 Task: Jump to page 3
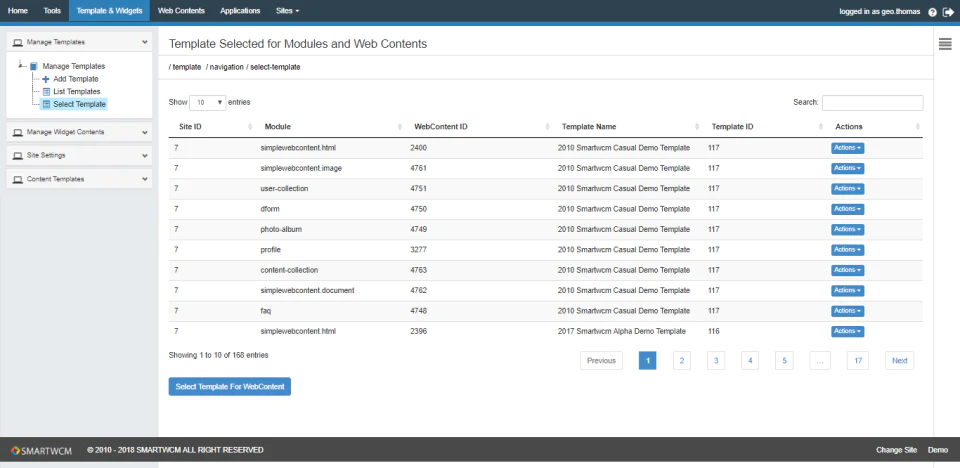pyautogui.click(x=716, y=361)
